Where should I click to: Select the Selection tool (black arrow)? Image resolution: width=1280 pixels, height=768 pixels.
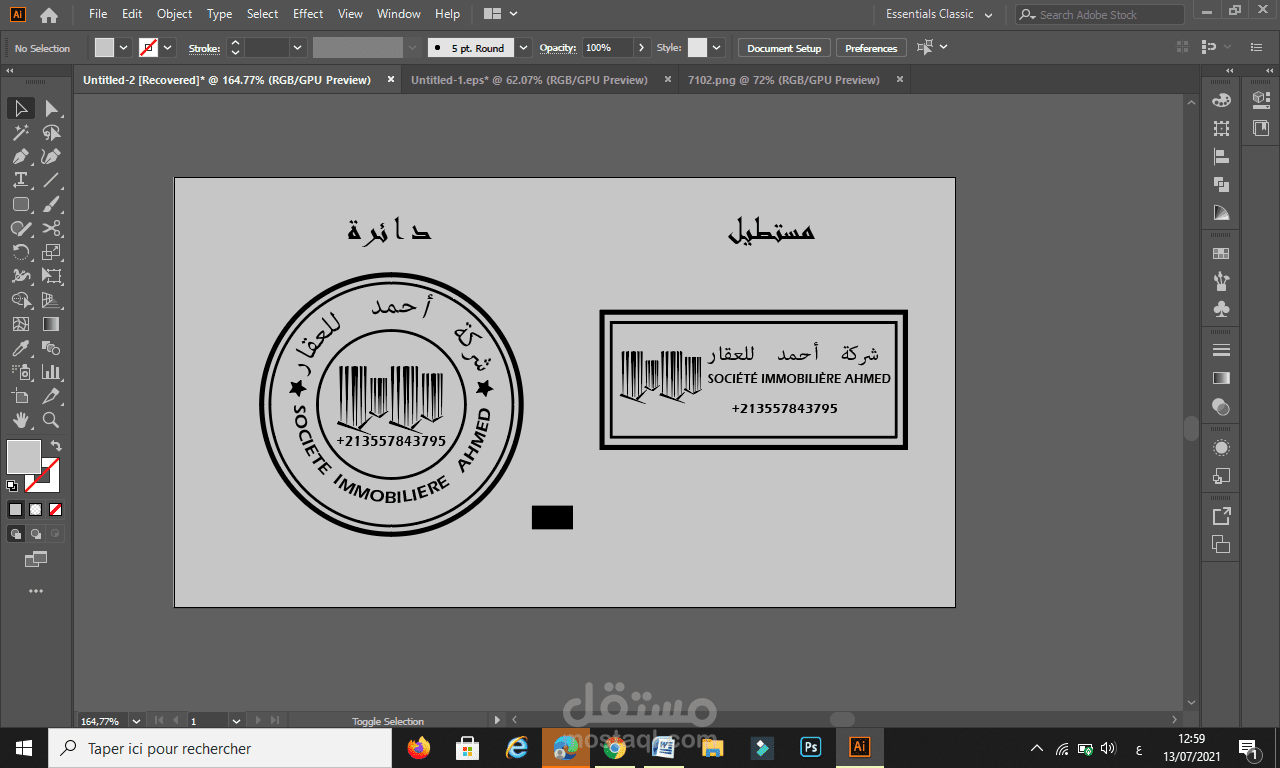pos(20,108)
